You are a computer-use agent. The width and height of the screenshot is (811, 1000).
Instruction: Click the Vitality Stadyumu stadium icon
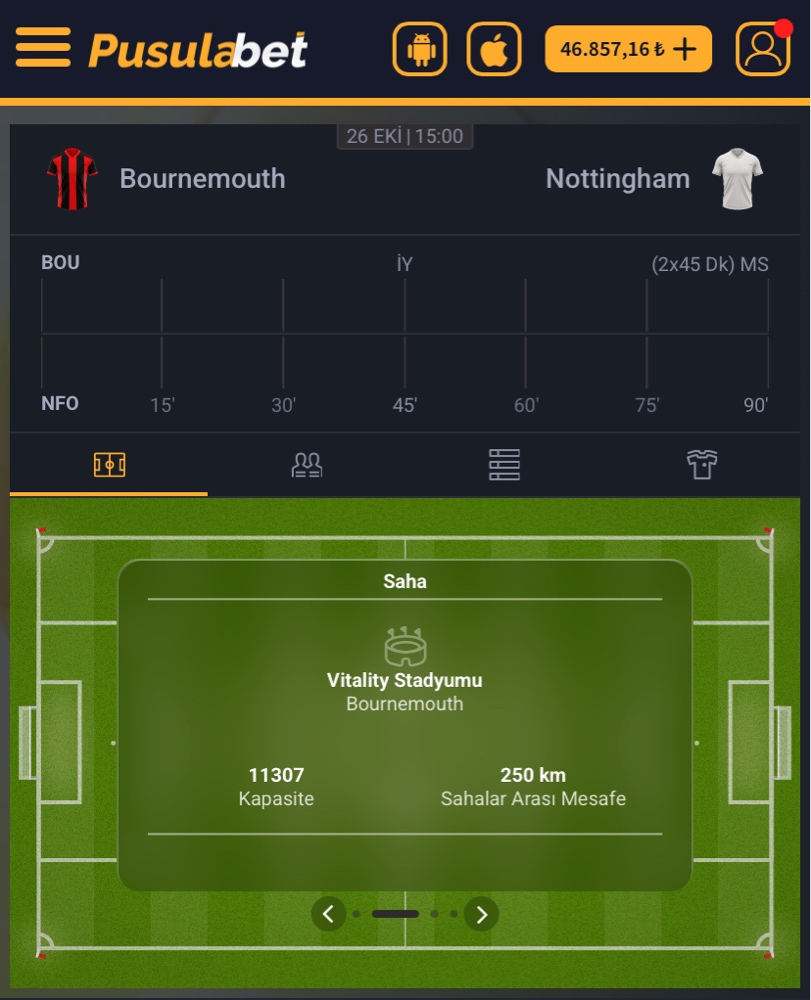(x=405, y=647)
